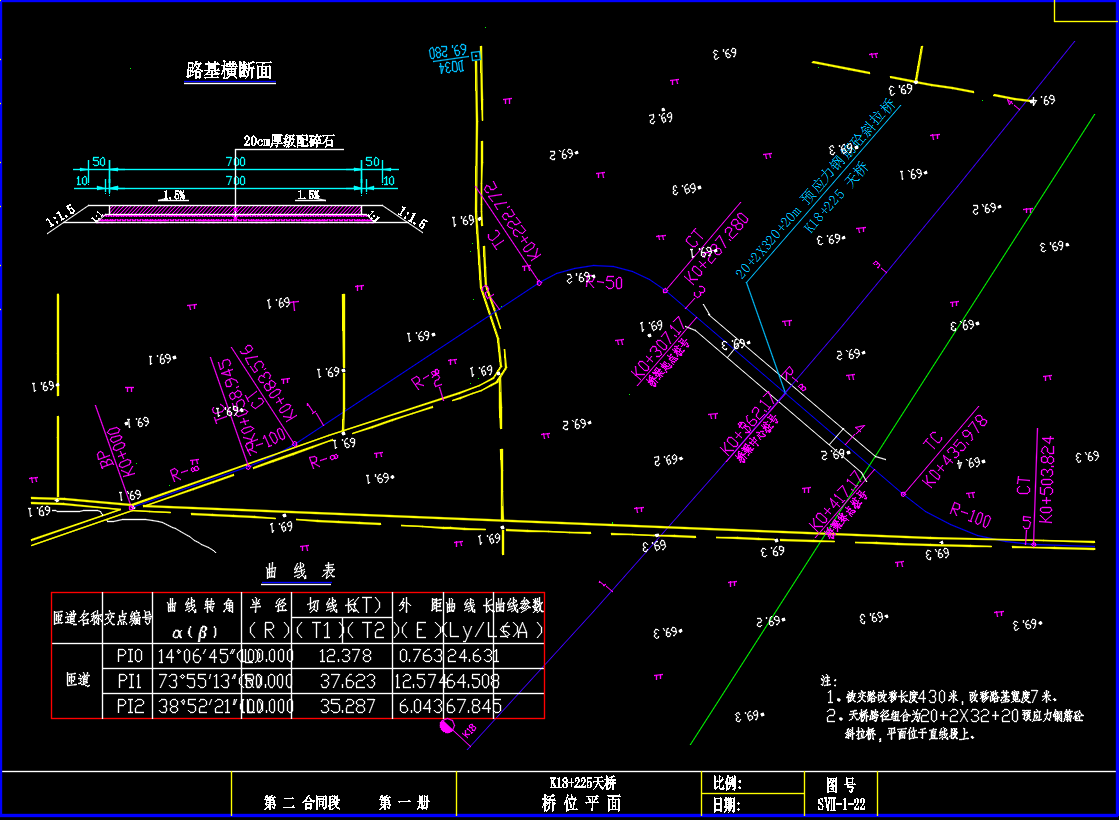The width and height of the screenshot is (1119, 820).
Task: Select the 桥位平面 title block text
Action: (581, 803)
